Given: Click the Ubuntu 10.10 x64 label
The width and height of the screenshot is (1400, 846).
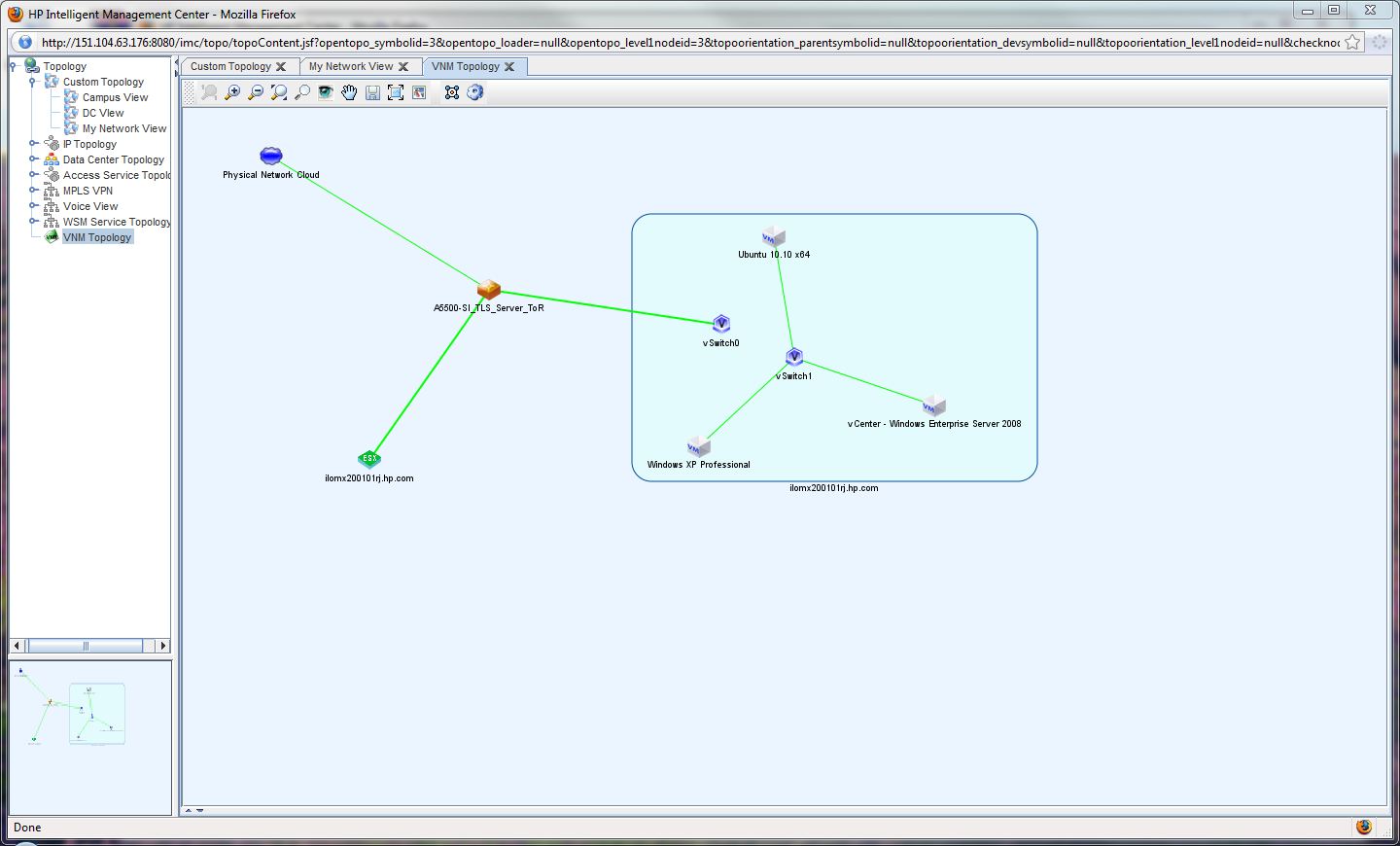Looking at the screenshot, I should [x=774, y=255].
